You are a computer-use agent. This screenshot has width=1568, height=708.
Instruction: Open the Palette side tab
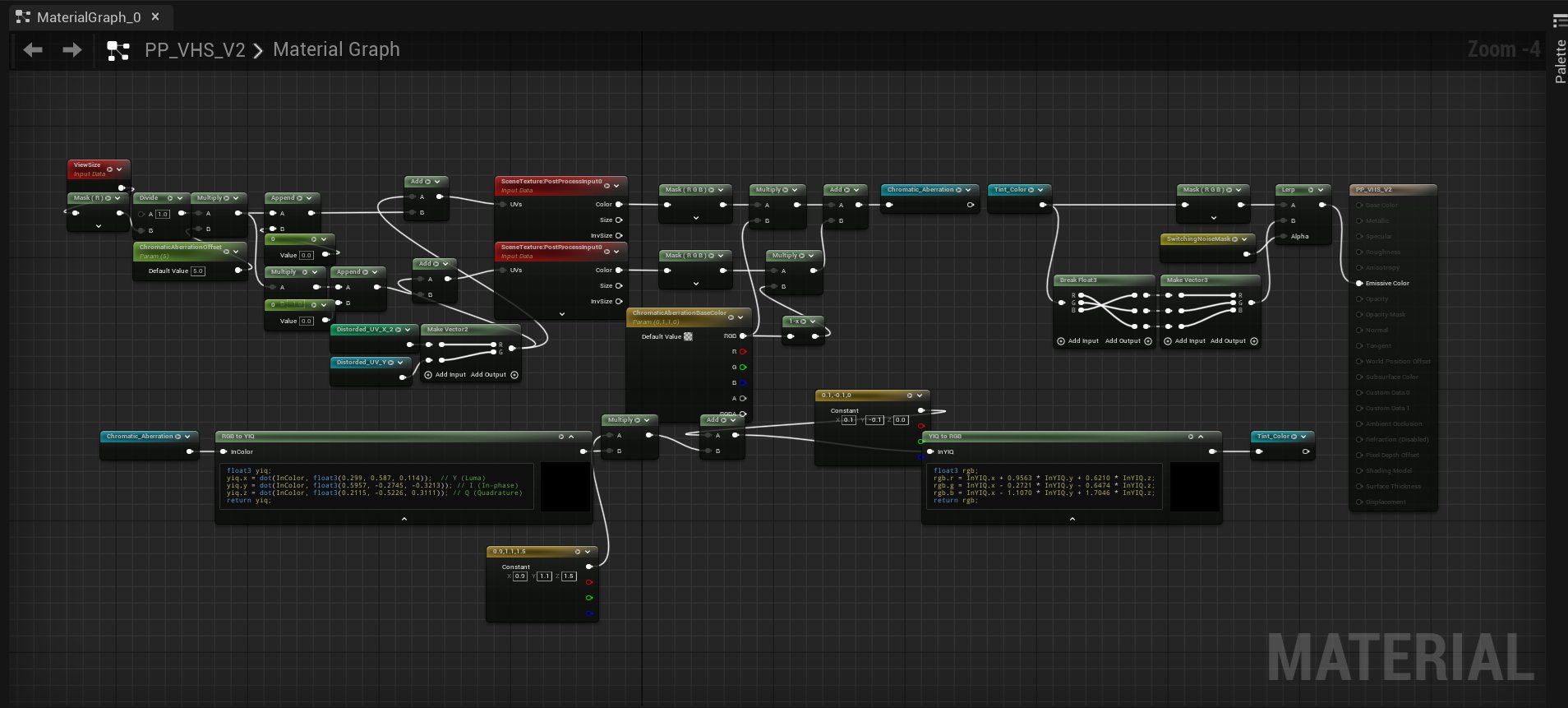pyautogui.click(x=1560, y=62)
